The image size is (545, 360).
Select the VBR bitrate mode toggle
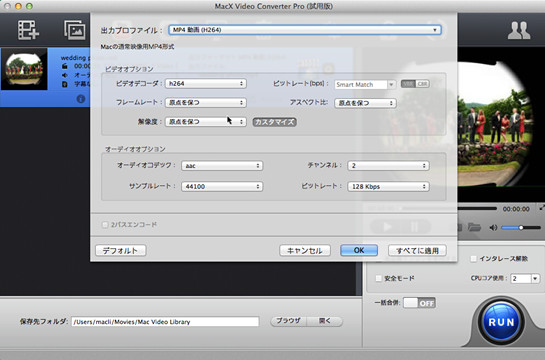coord(408,84)
